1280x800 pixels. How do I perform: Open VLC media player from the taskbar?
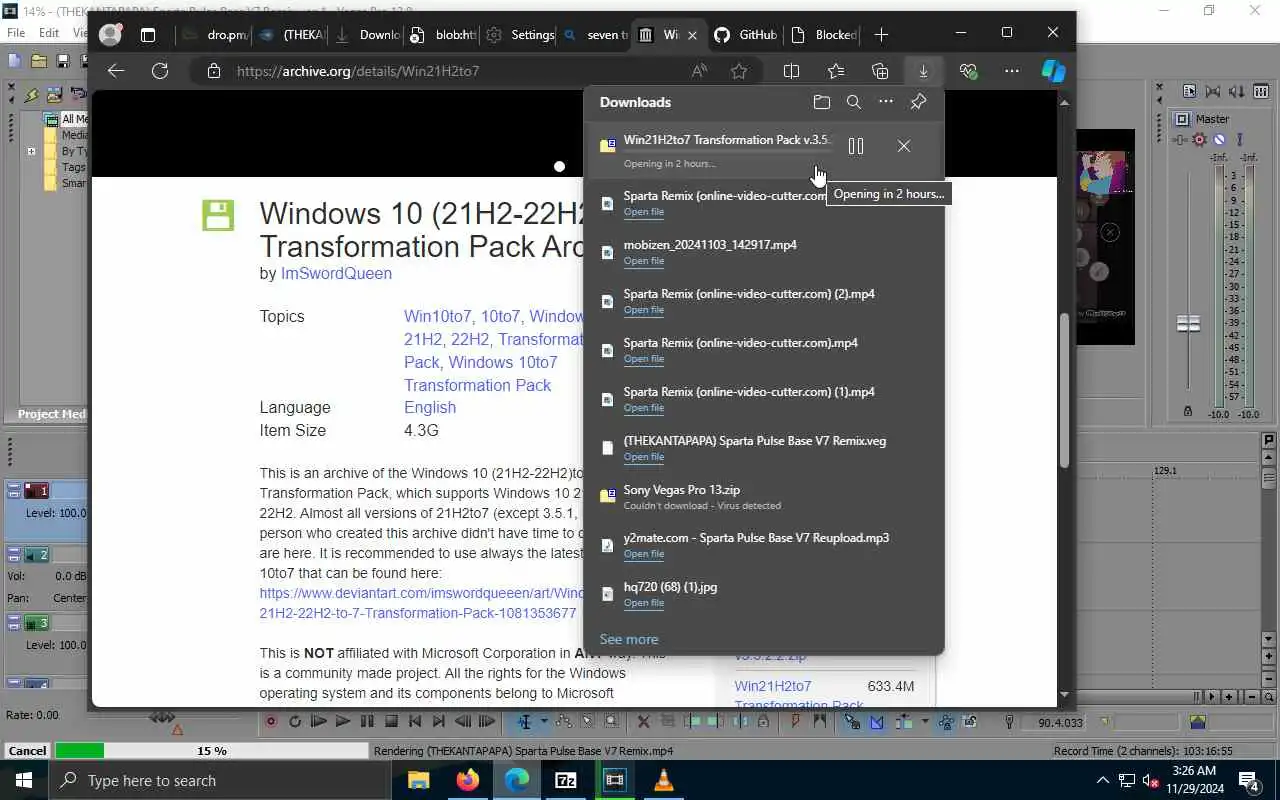pyautogui.click(x=664, y=781)
